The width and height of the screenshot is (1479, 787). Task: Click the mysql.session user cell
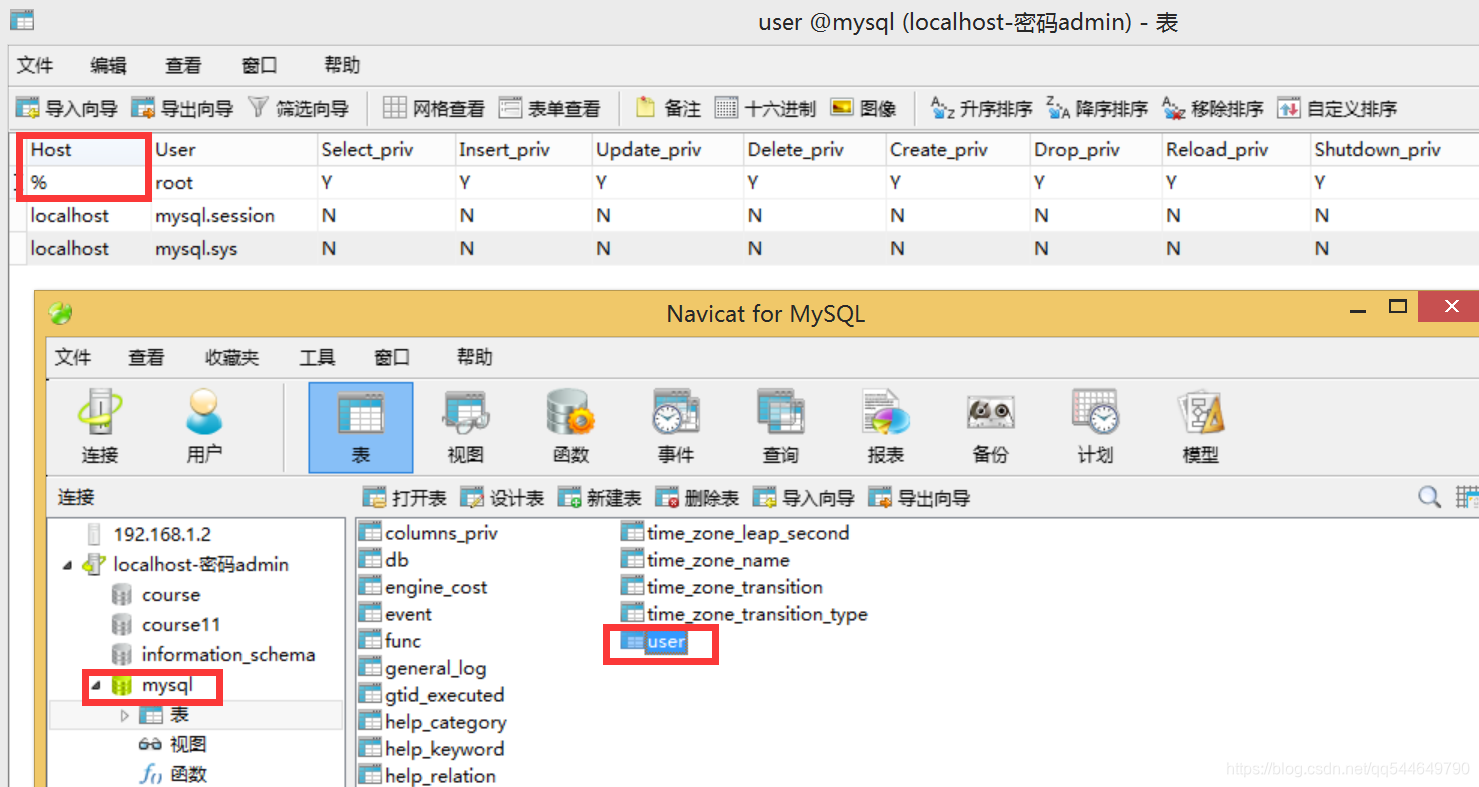pyautogui.click(x=234, y=216)
